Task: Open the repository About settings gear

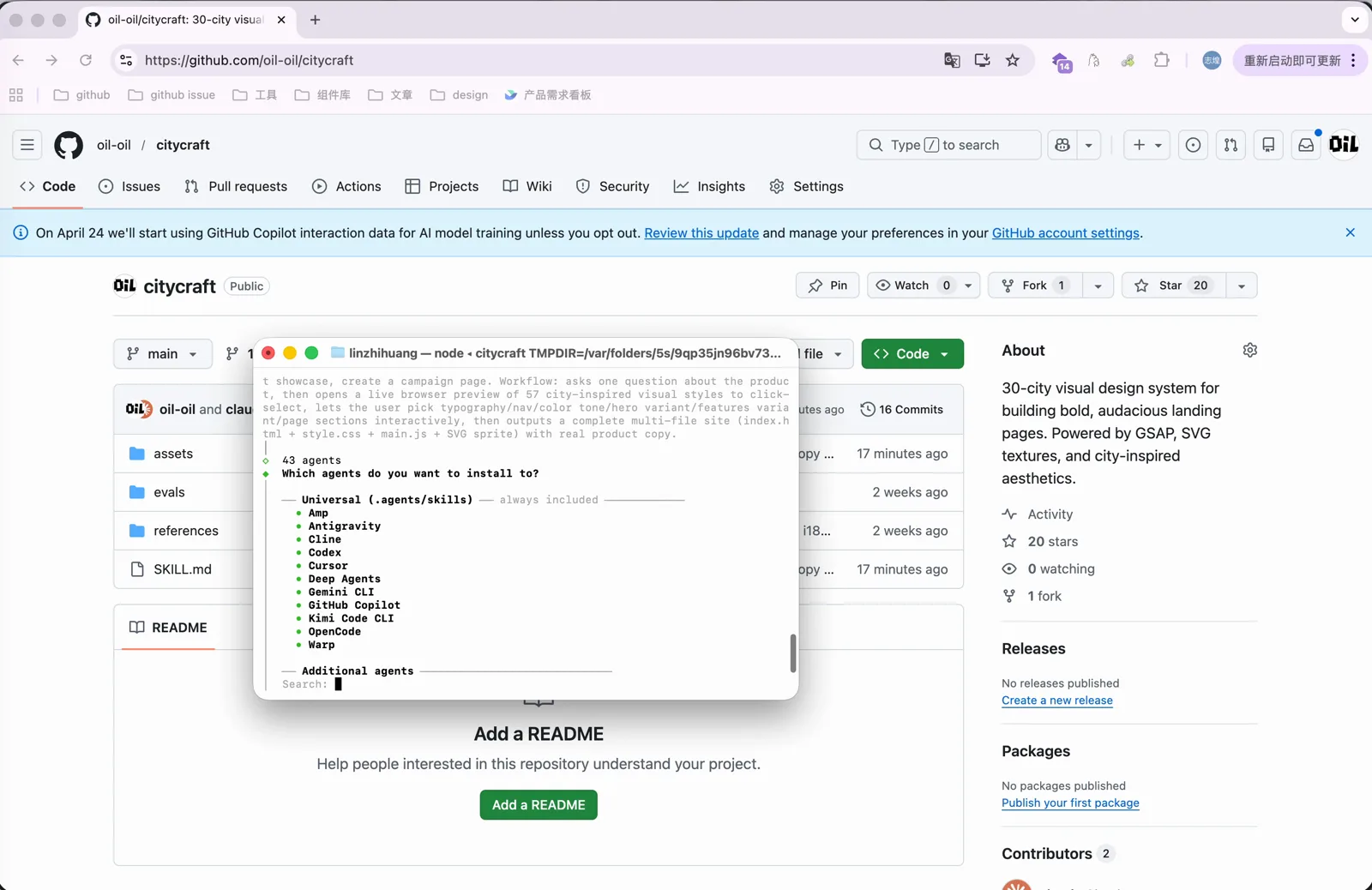Action: pos(1249,350)
